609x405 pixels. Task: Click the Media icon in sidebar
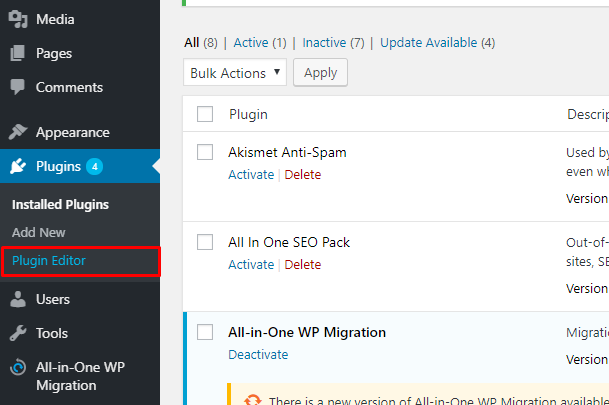(18, 19)
